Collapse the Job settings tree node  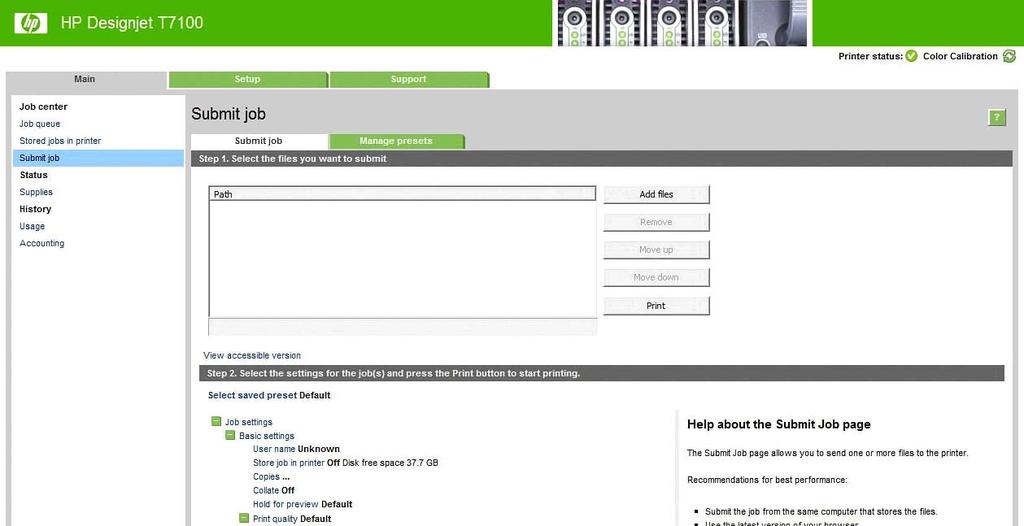click(216, 421)
